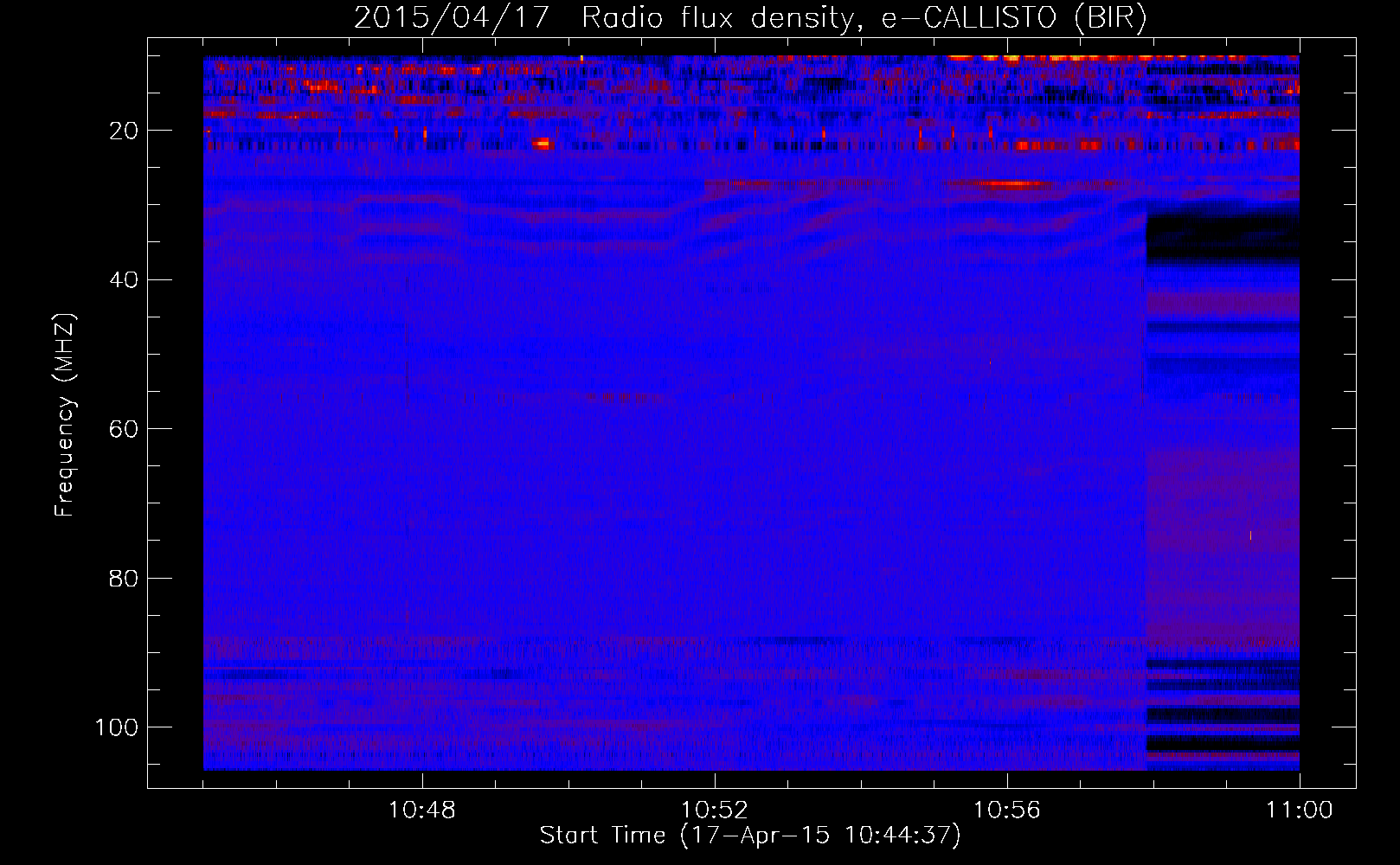This screenshot has height=865, width=1400.
Task: Click the 10:56 time tick label
Action: 1007,811
